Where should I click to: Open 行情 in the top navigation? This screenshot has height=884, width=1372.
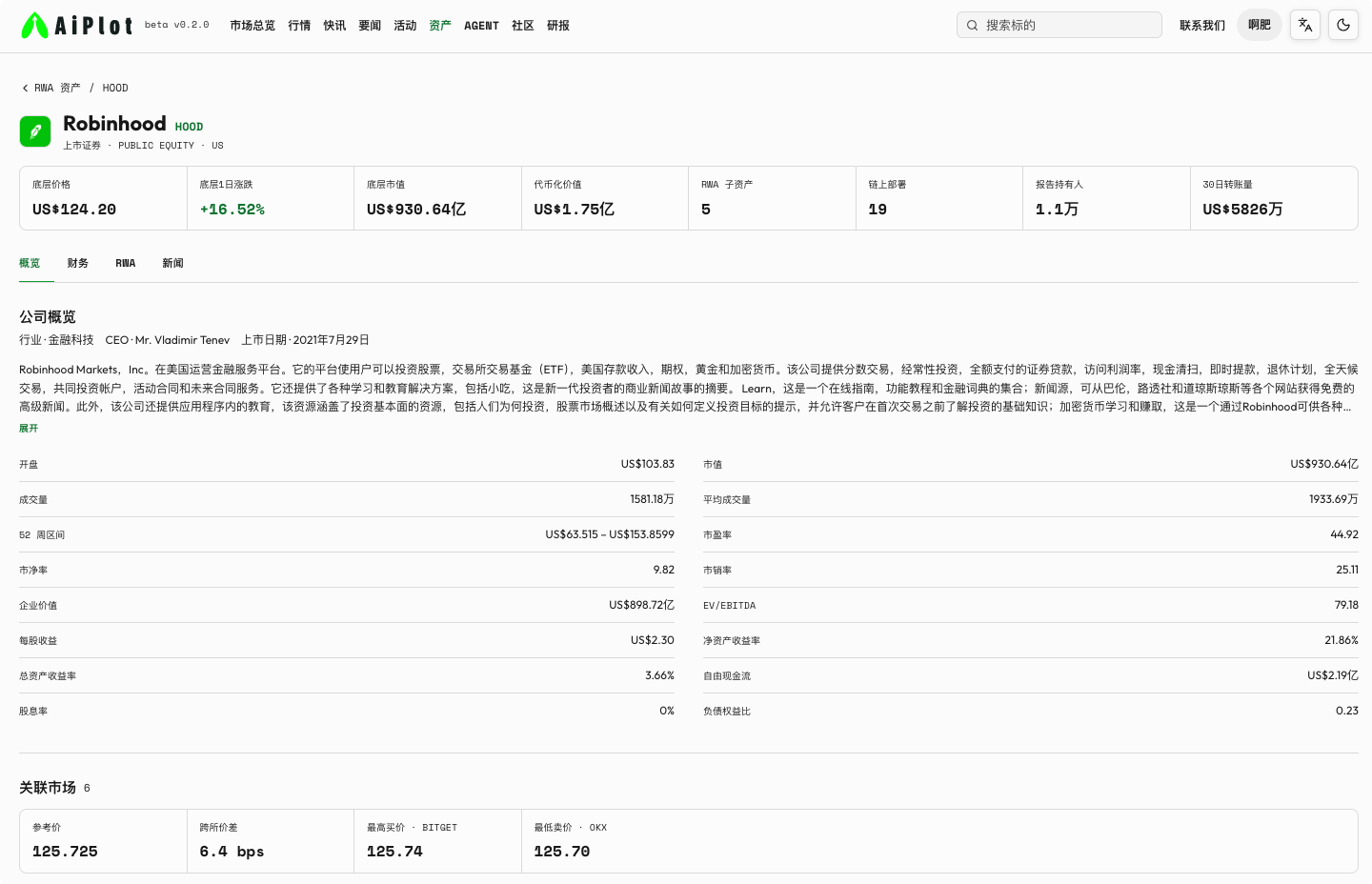(299, 26)
